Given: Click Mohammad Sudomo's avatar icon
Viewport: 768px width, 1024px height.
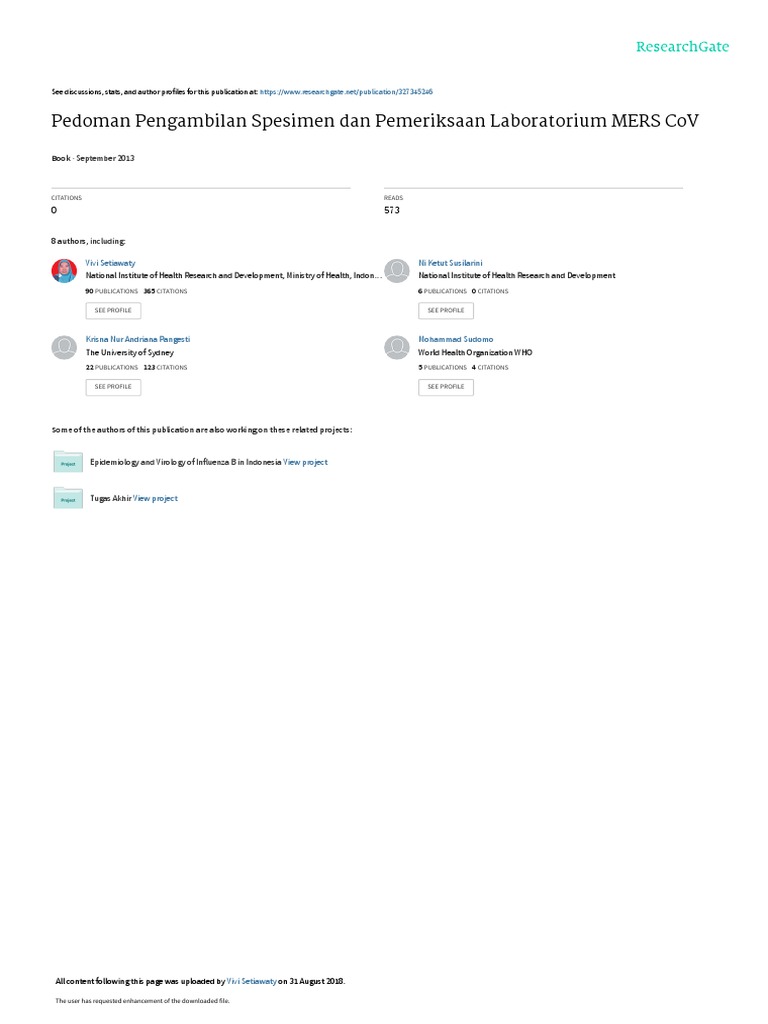Looking at the screenshot, I should [x=396, y=347].
